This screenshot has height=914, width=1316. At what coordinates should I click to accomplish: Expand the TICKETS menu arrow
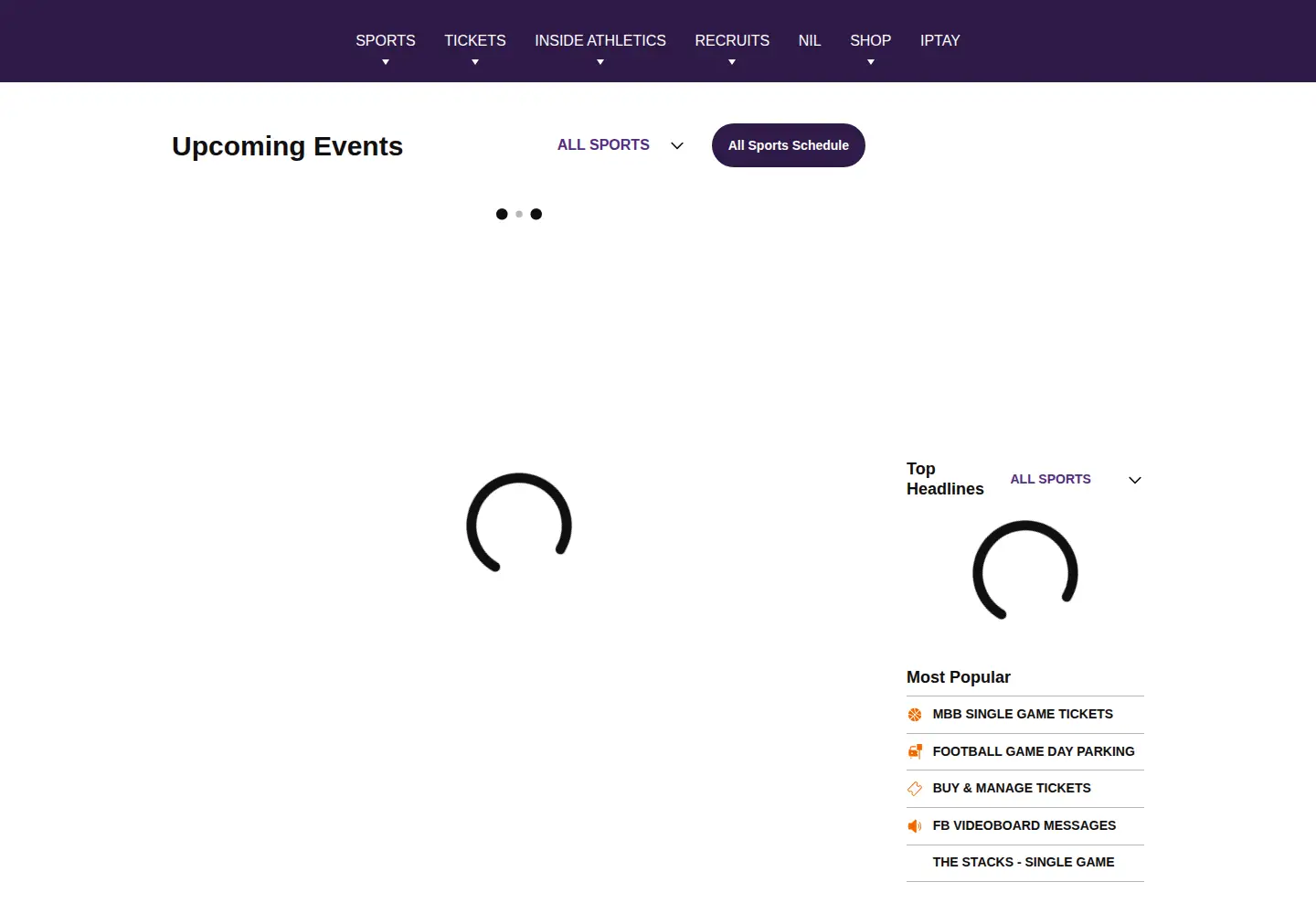(475, 62)
